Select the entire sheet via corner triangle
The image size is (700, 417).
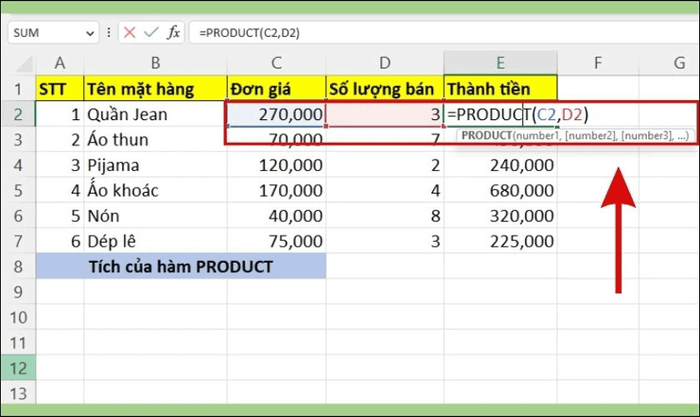click(24, 63)
